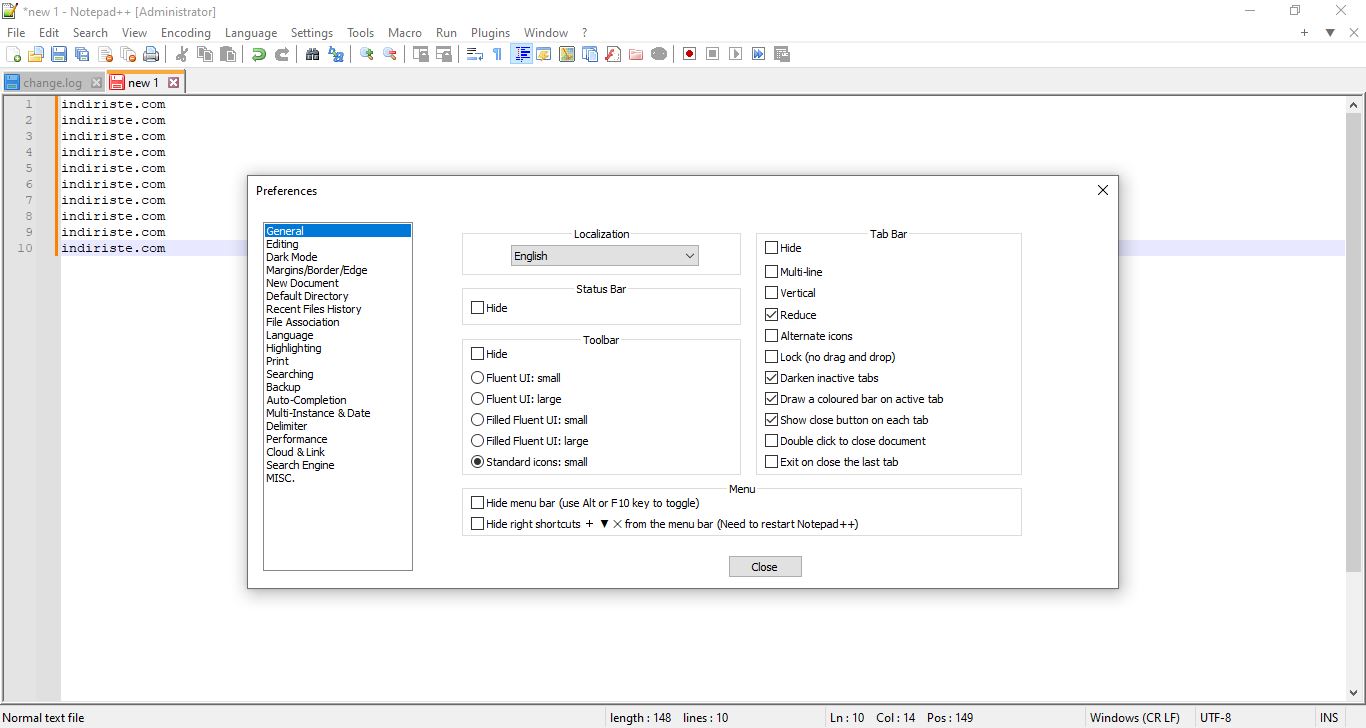
Task: Close the new 1 tab
Action: [x=173, y=83]
